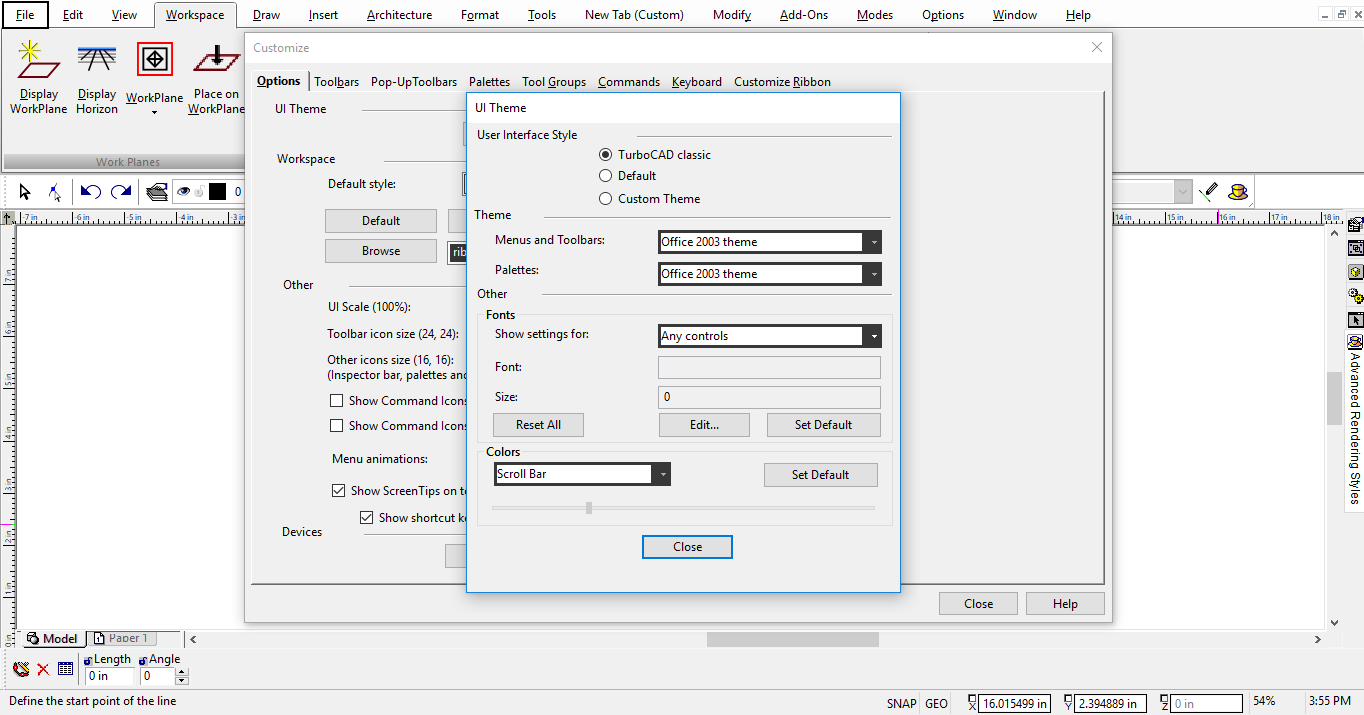
Task: Choose the Default interface style radio
Action: point(605,176)
